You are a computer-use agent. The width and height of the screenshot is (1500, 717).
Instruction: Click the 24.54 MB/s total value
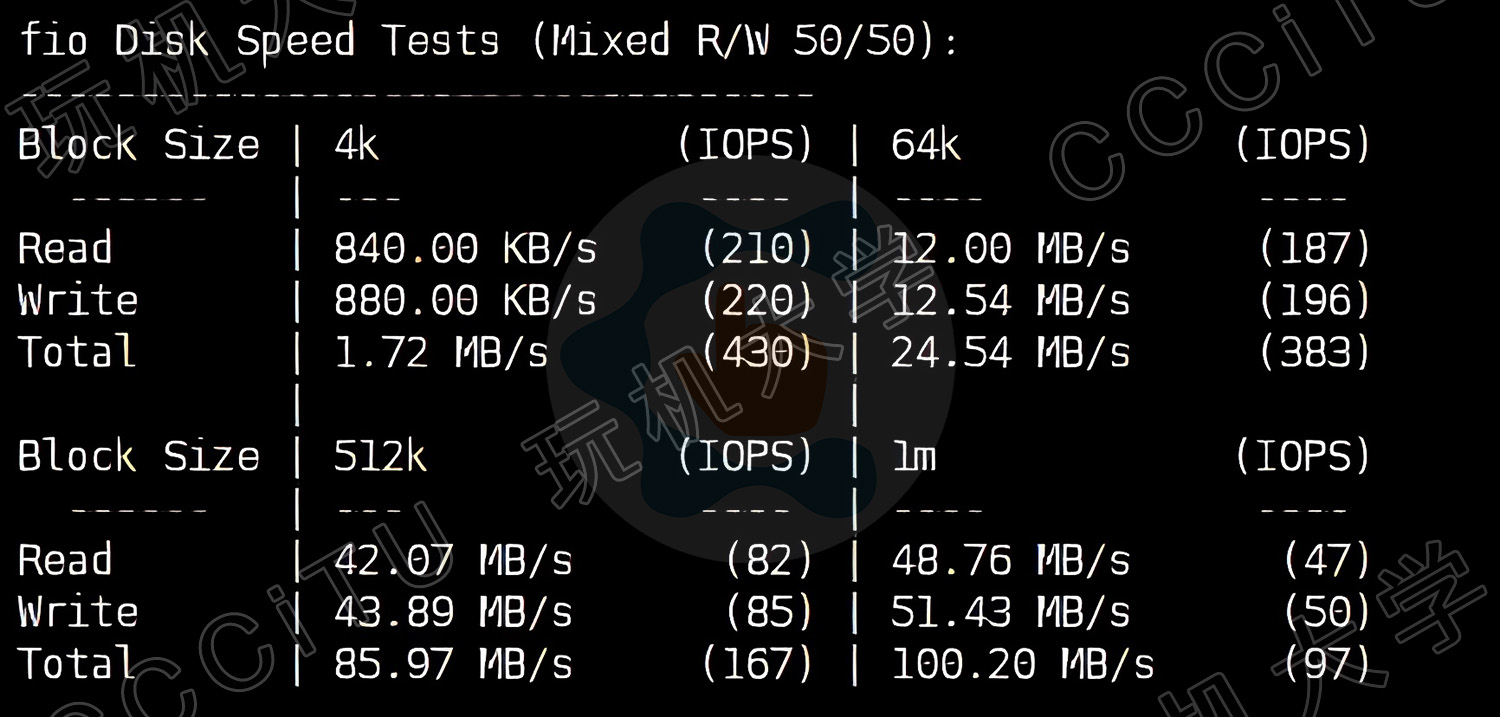[1011, 353]
